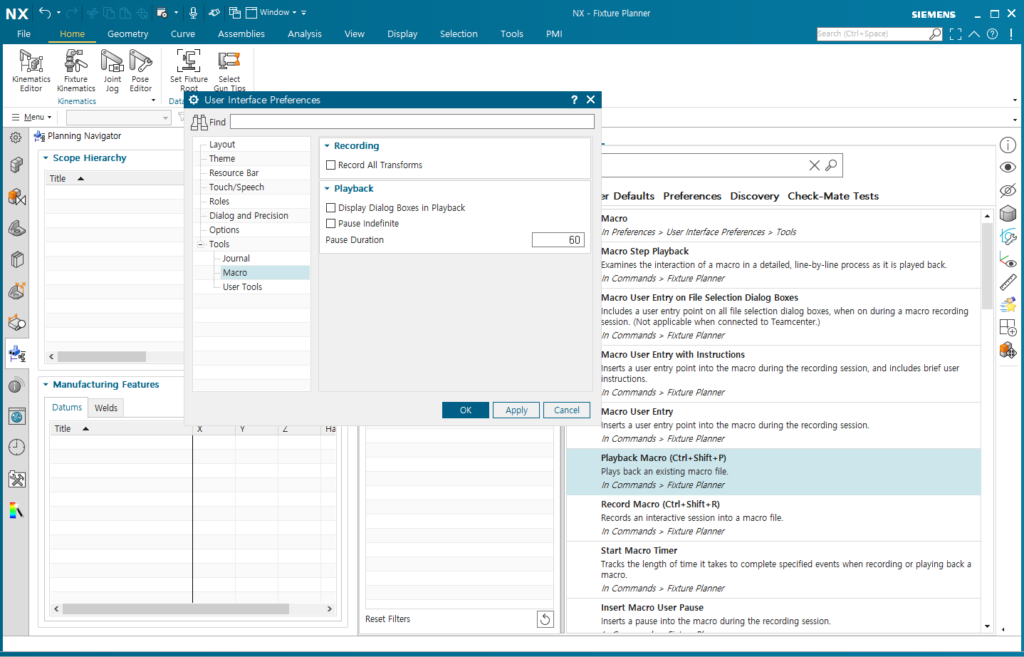This screenshot has height=657, width=1024.
Task: Collapse the Tools tree node
Action: pos(201,244)
